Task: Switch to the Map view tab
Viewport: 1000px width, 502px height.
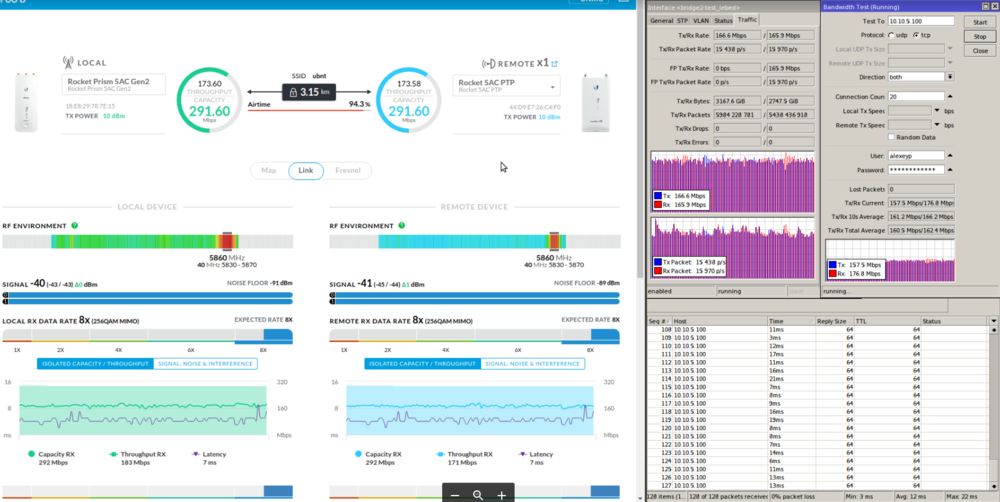Action: (x=268, y=171)
